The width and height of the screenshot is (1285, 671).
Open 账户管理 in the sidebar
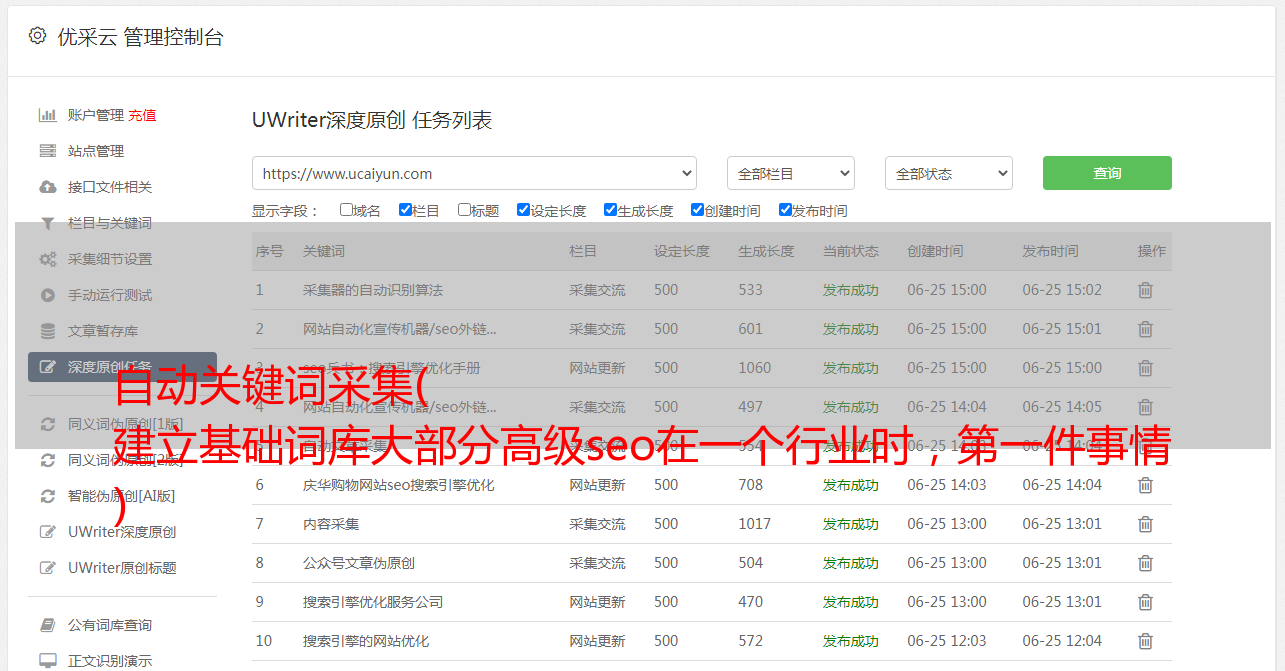point(96,115)
